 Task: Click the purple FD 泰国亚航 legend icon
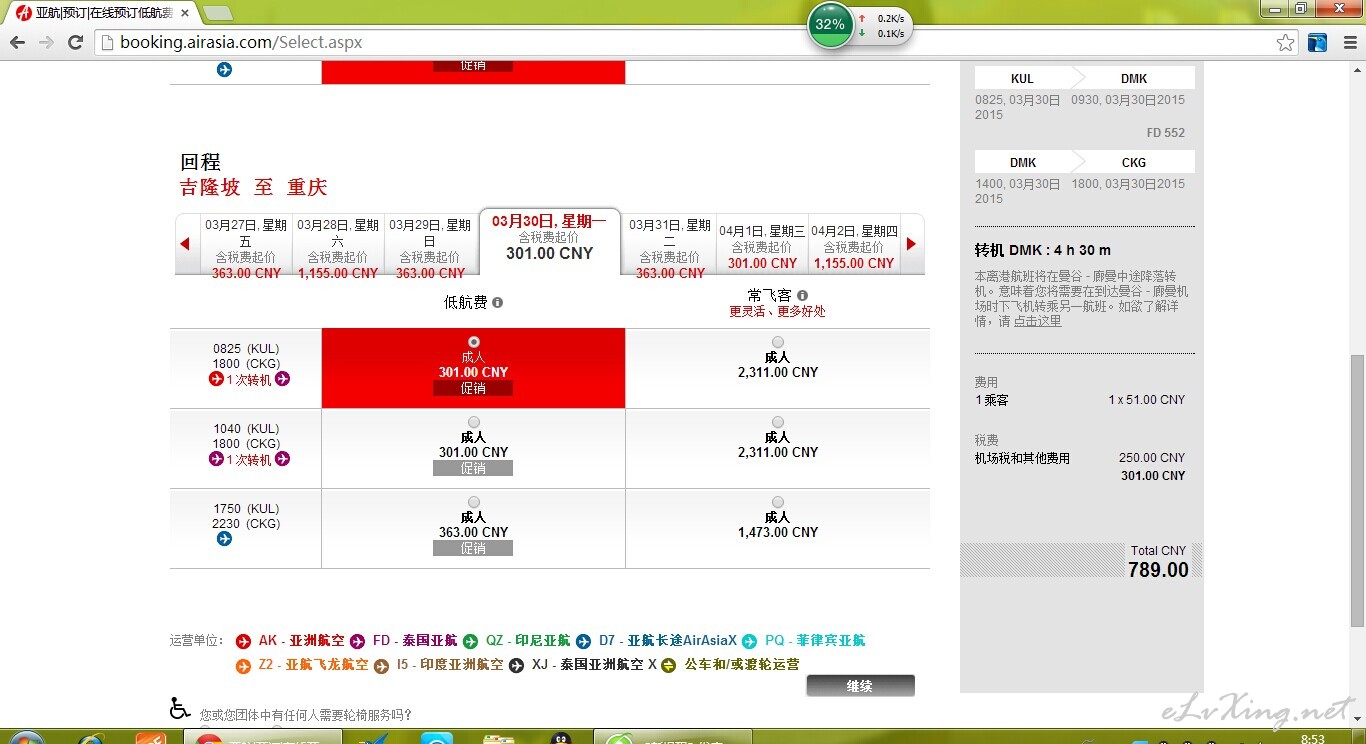(x=358, y=641)
